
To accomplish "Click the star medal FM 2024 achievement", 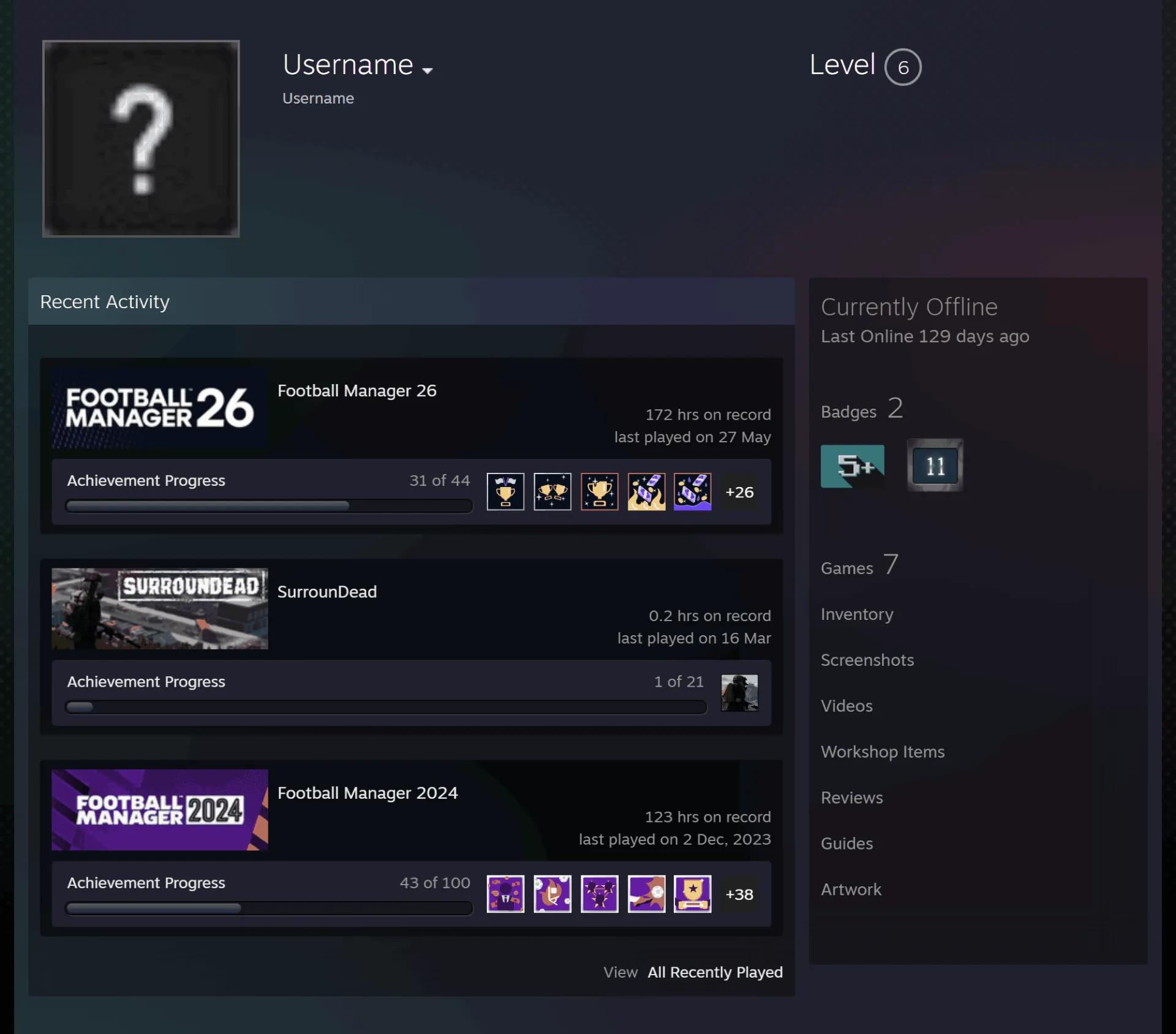I will (x=692, y=894).
